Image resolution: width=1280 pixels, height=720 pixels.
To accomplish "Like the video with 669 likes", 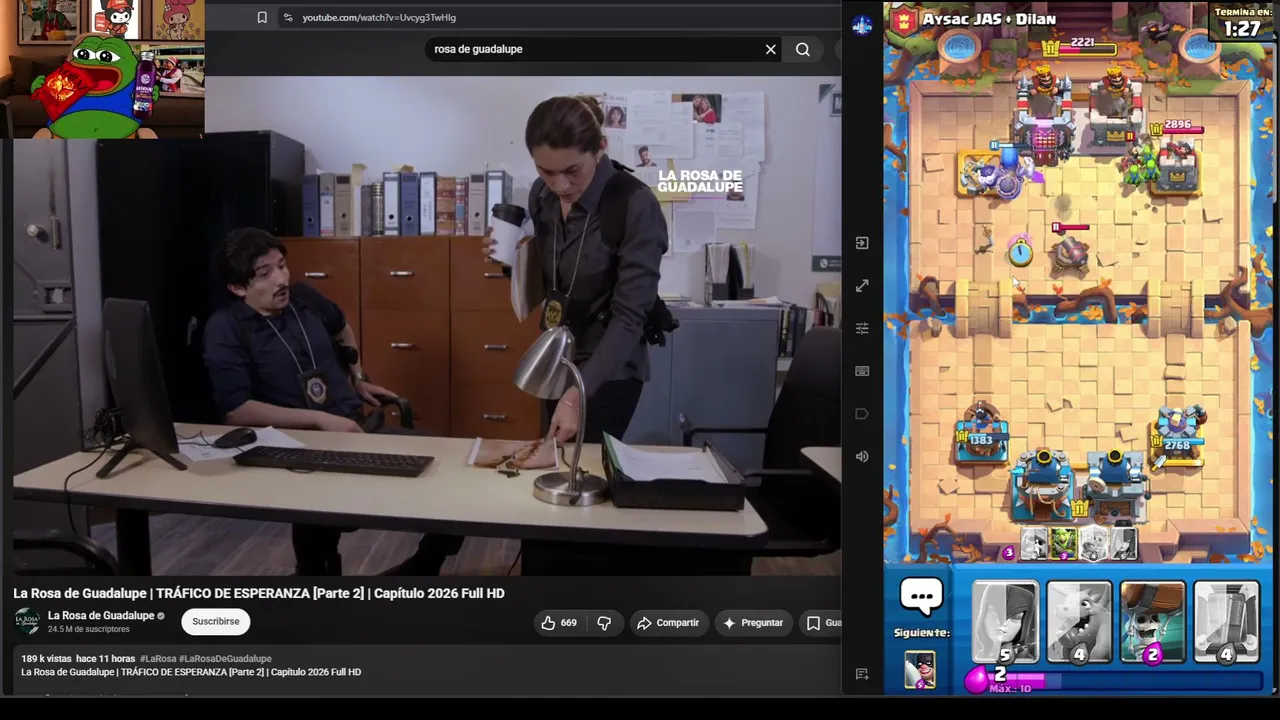I will 559,623.
